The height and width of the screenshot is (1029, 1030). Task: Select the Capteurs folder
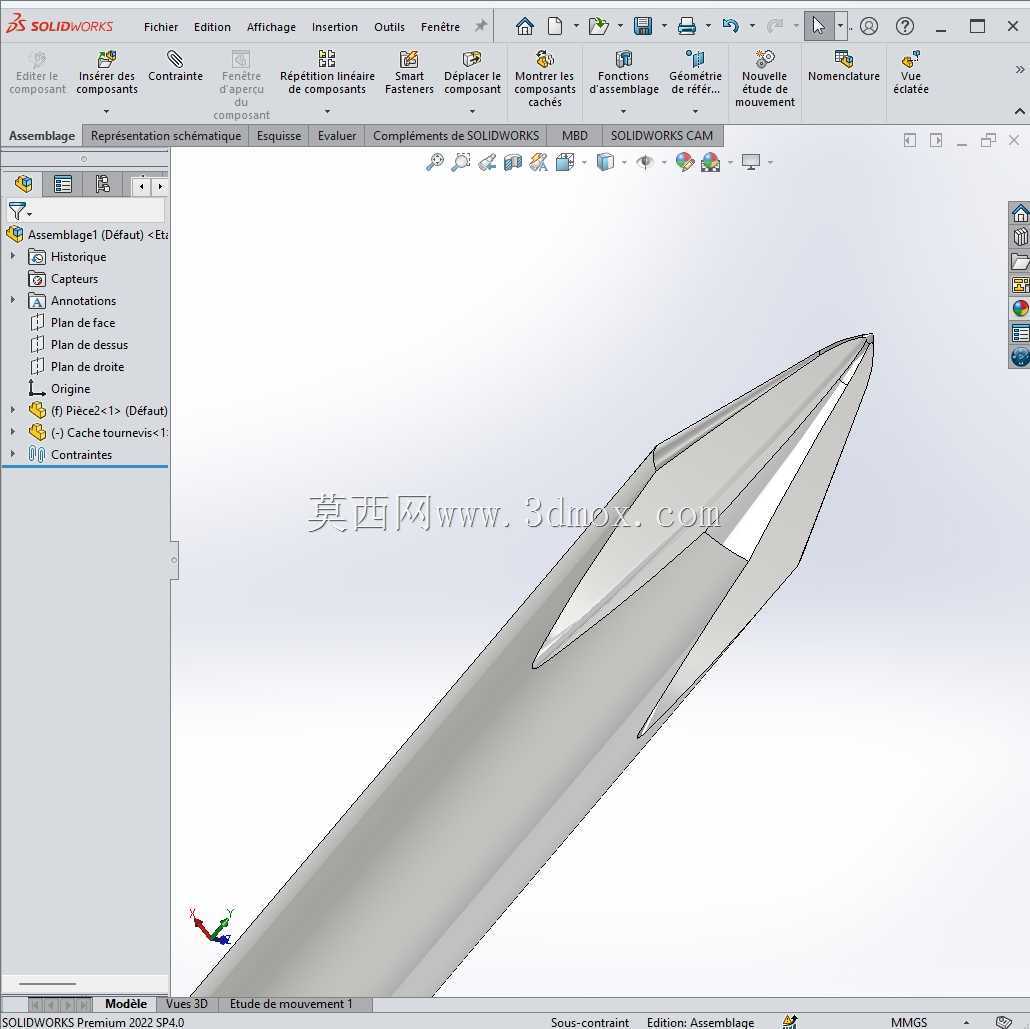(74, 279)
